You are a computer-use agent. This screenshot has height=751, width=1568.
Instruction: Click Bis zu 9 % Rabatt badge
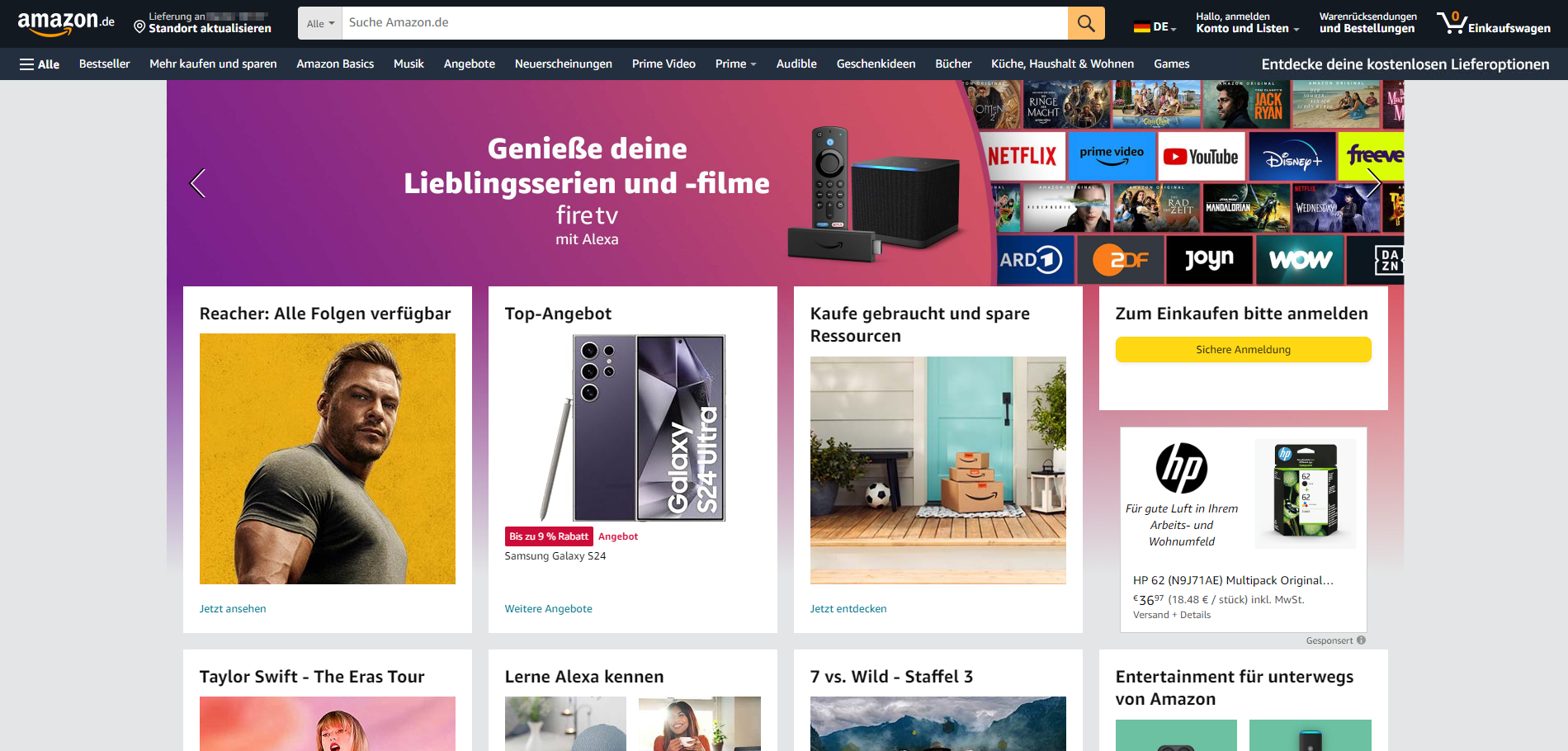[549, 536]
